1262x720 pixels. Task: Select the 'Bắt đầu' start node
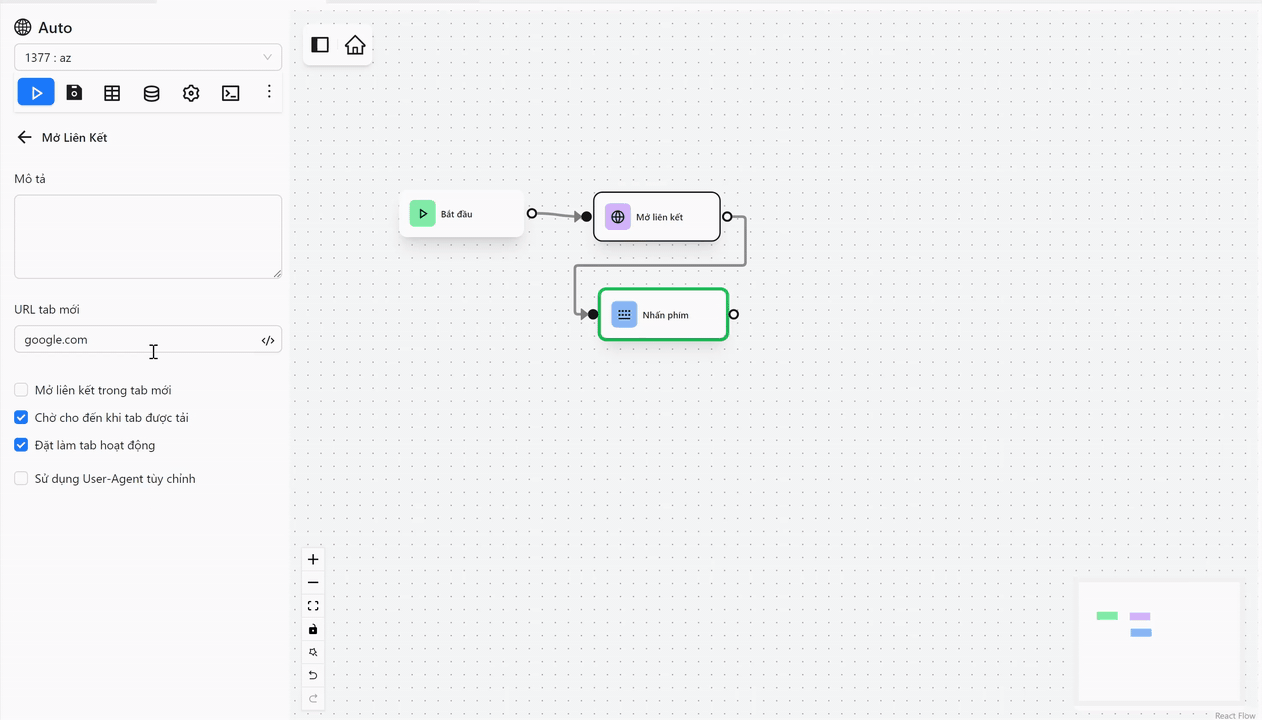tap(461, 213)
